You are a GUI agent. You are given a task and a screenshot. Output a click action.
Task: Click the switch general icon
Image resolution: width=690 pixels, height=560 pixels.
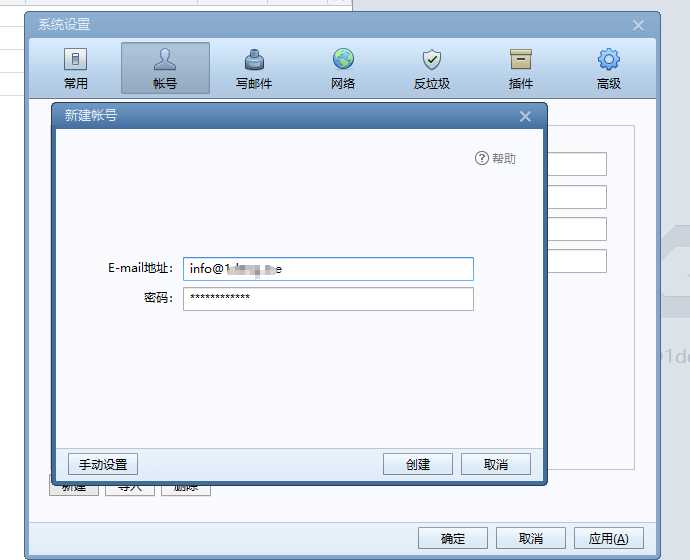[76, 59]
